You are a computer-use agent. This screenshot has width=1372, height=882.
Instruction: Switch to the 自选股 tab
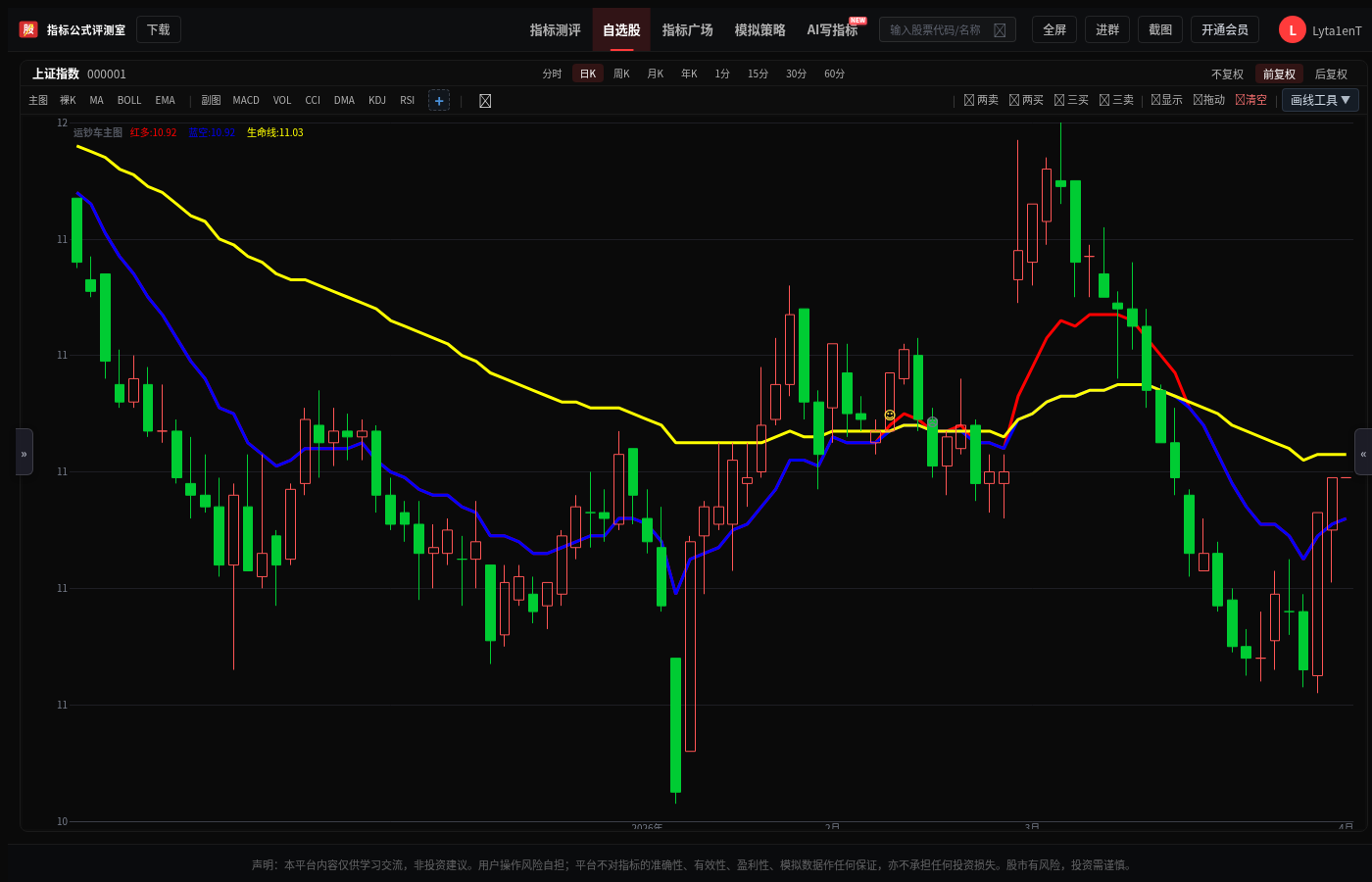[x=621, y=30]
